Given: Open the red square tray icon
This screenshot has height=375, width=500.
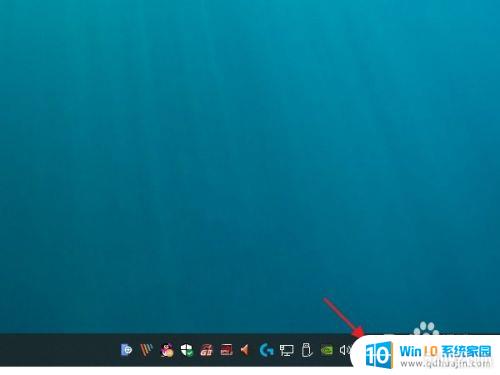Looking at the screenshot, I should 227,350.
